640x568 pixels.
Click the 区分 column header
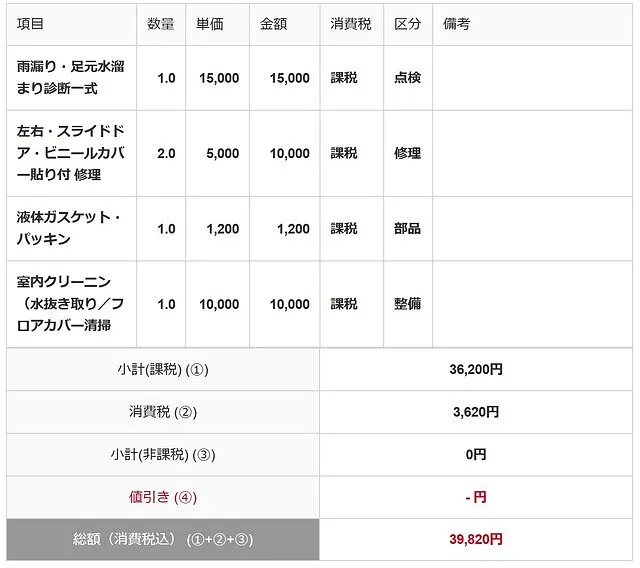pyautogui.click(x=408, y=24)
